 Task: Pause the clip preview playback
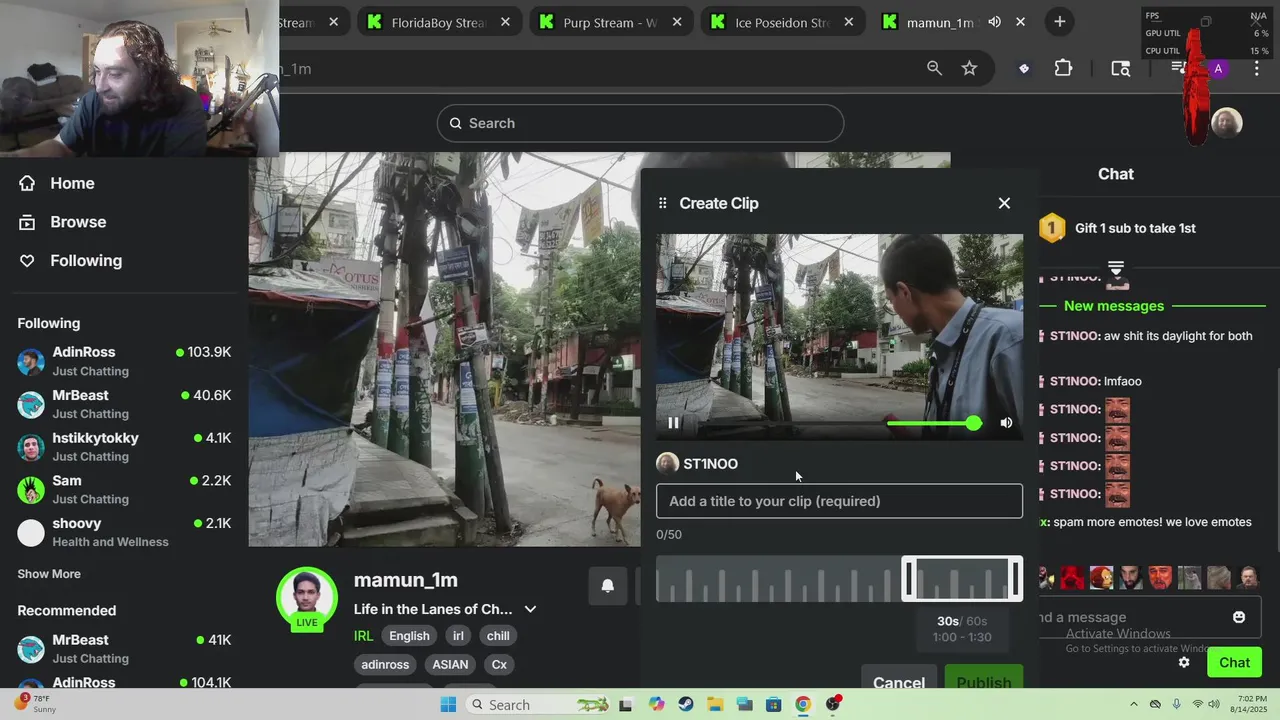[x=673, y=423]
